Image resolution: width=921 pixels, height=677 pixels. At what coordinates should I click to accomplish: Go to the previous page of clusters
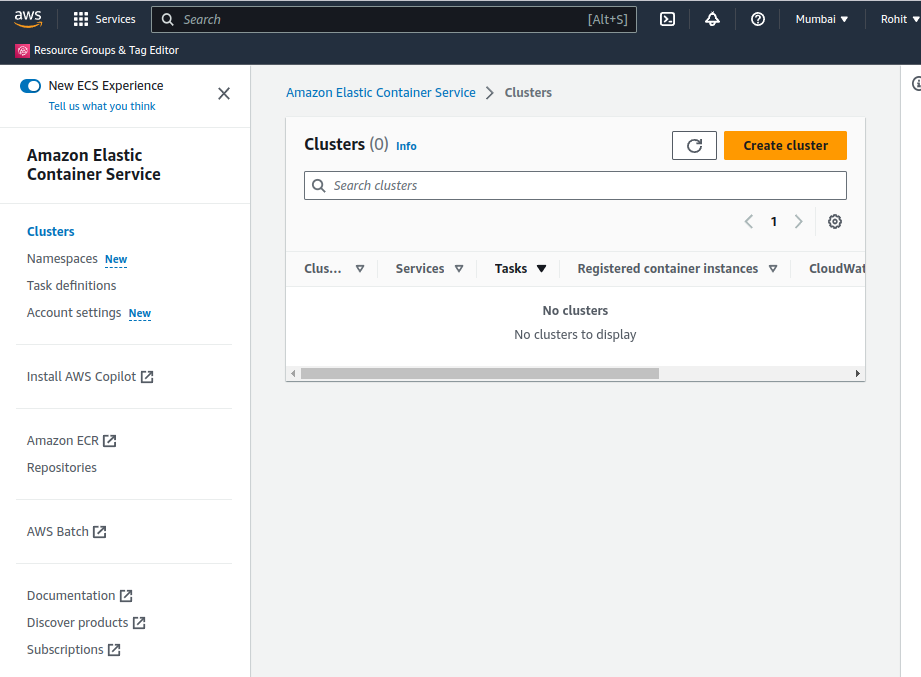point(749,221)
